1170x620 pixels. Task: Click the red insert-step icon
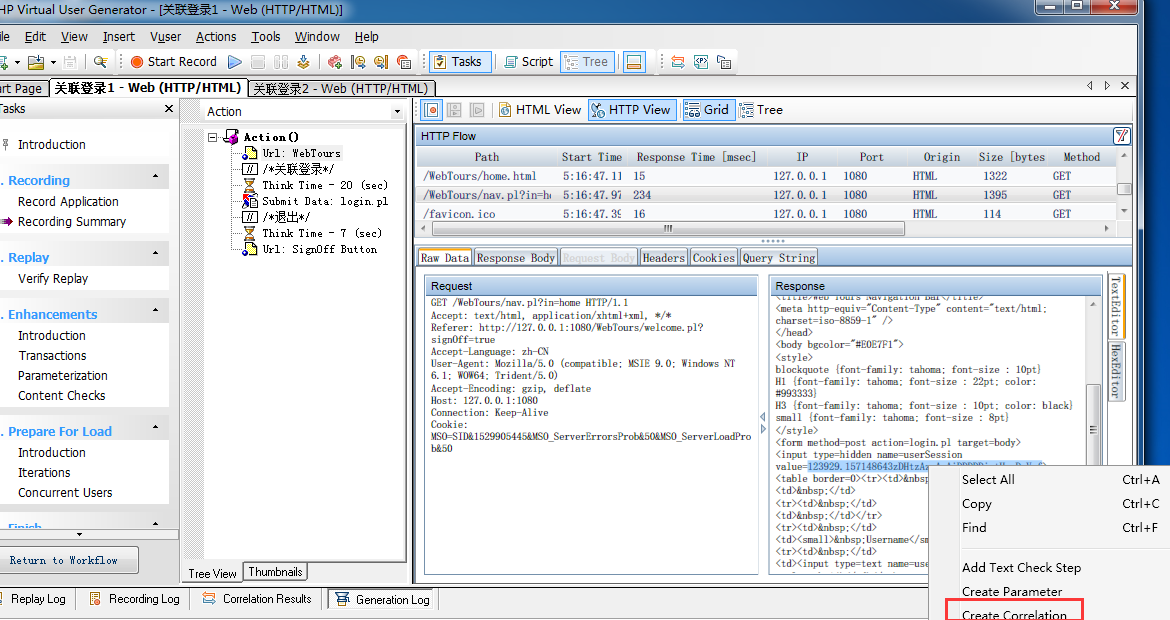(334, 62)
